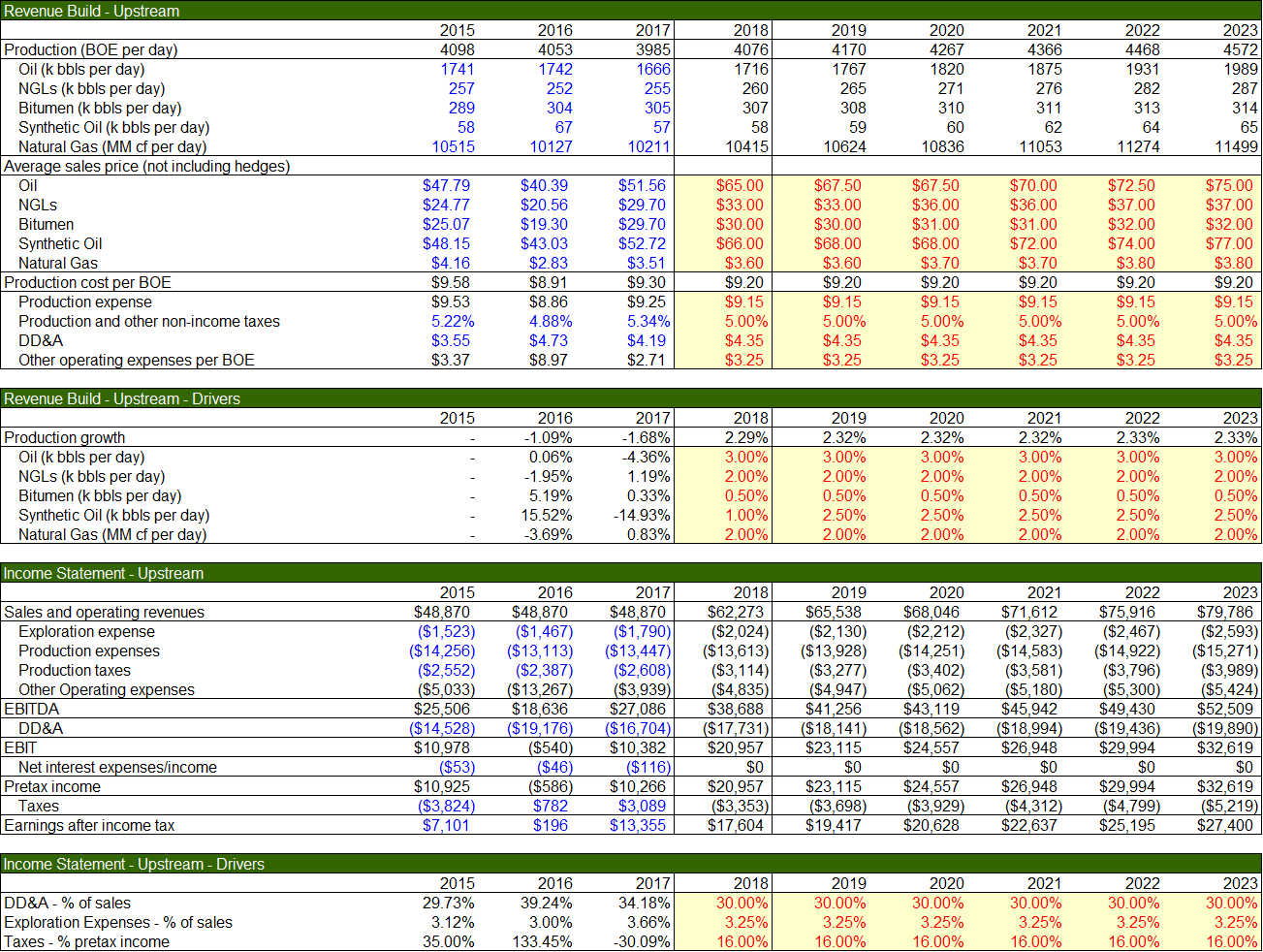
Task: Click the 'Income Statement - Upstream - Drivers' header
Action: (134, 864)
